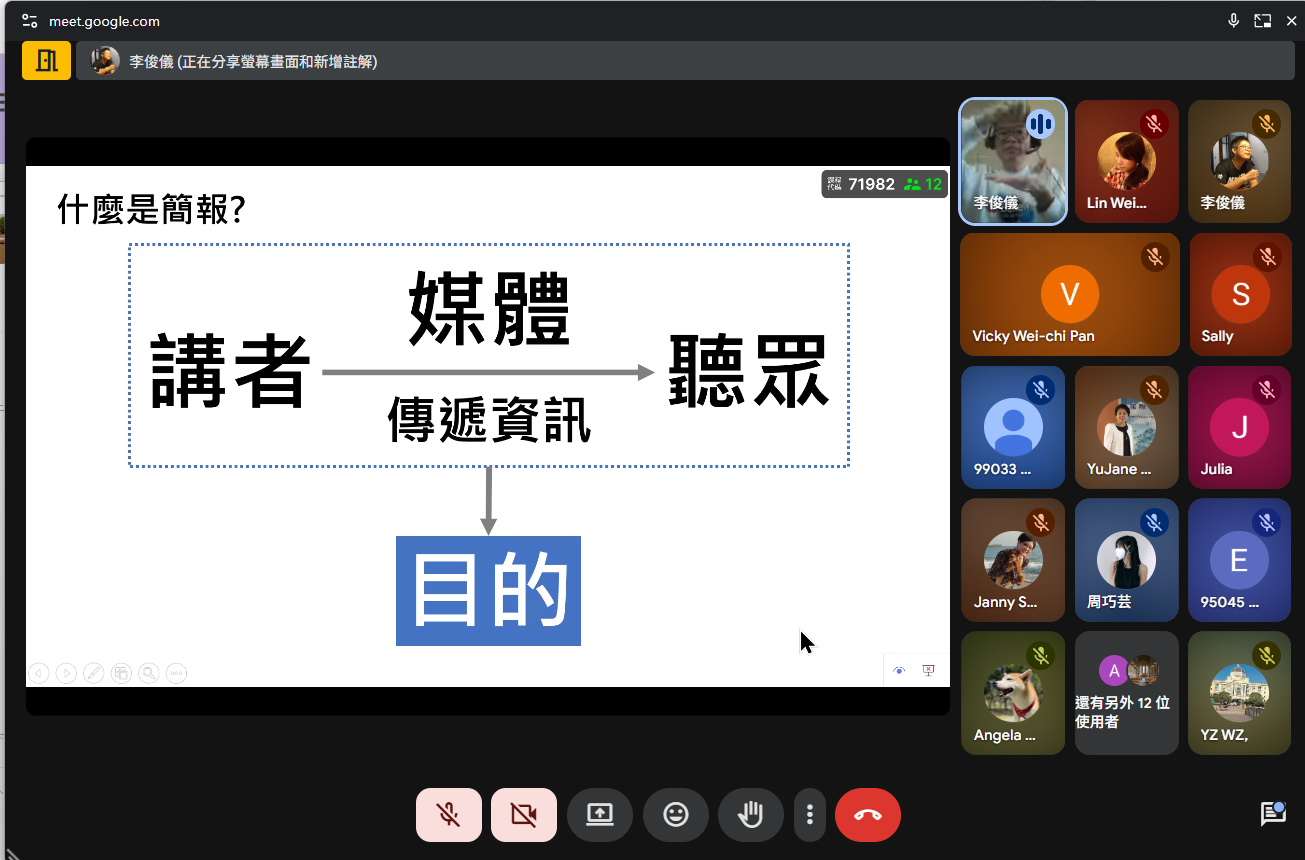The image size is (1305, 860).
Task: Open the chat messages panel icon
Action: tap(1272, 813)
